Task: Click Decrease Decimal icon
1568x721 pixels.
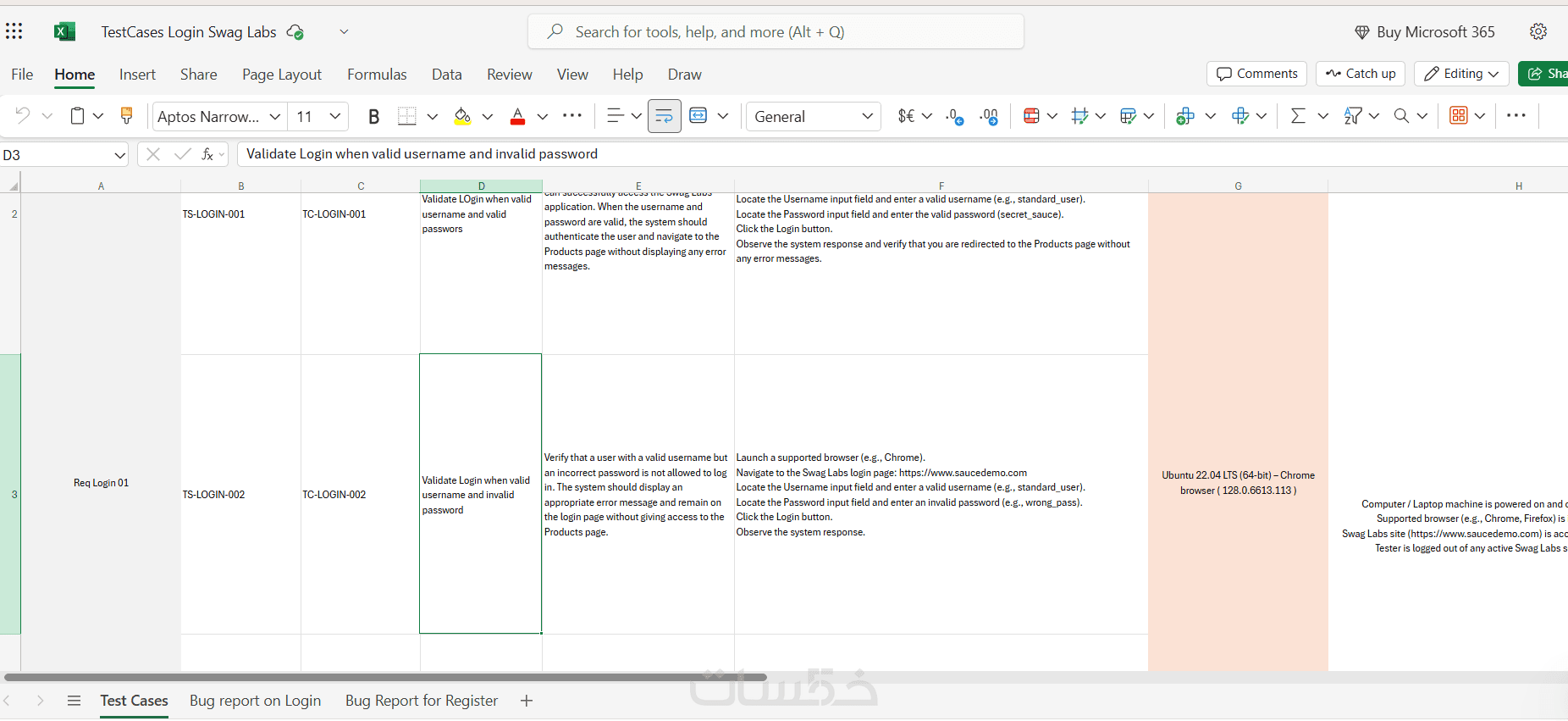Action: coord(955,116)
